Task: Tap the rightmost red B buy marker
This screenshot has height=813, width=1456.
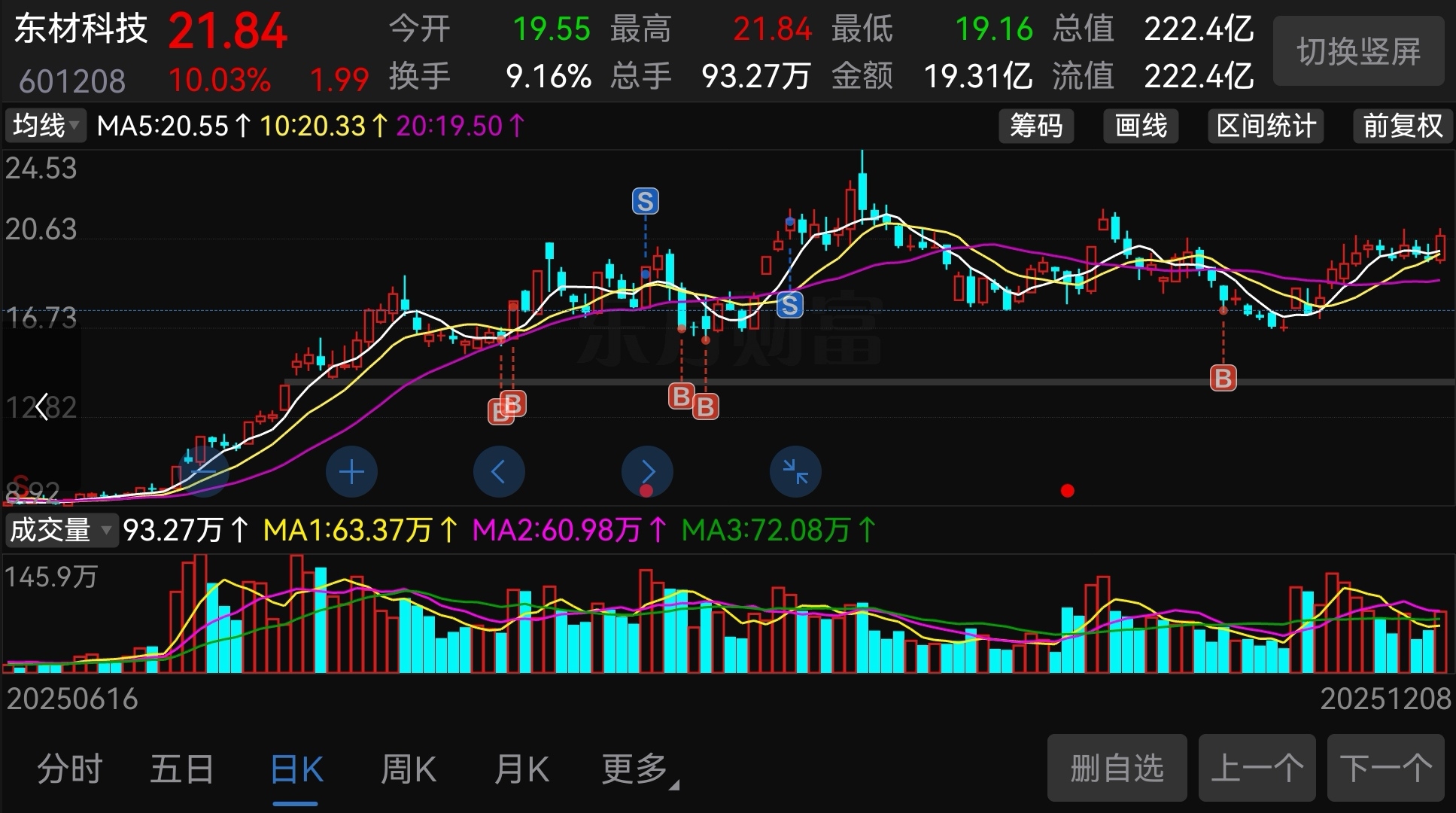Action: point(1223,378)
